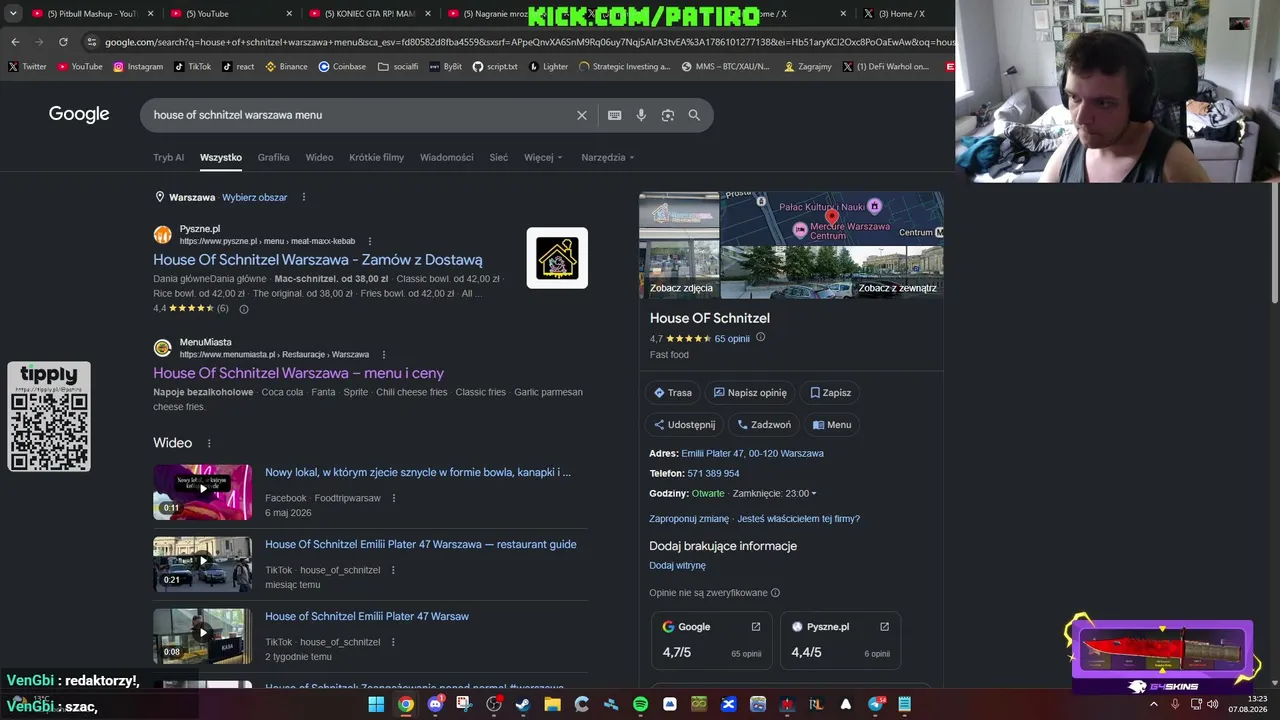Open the volume control in system tray
The image size is (1280, 720).
[1213, 704]
